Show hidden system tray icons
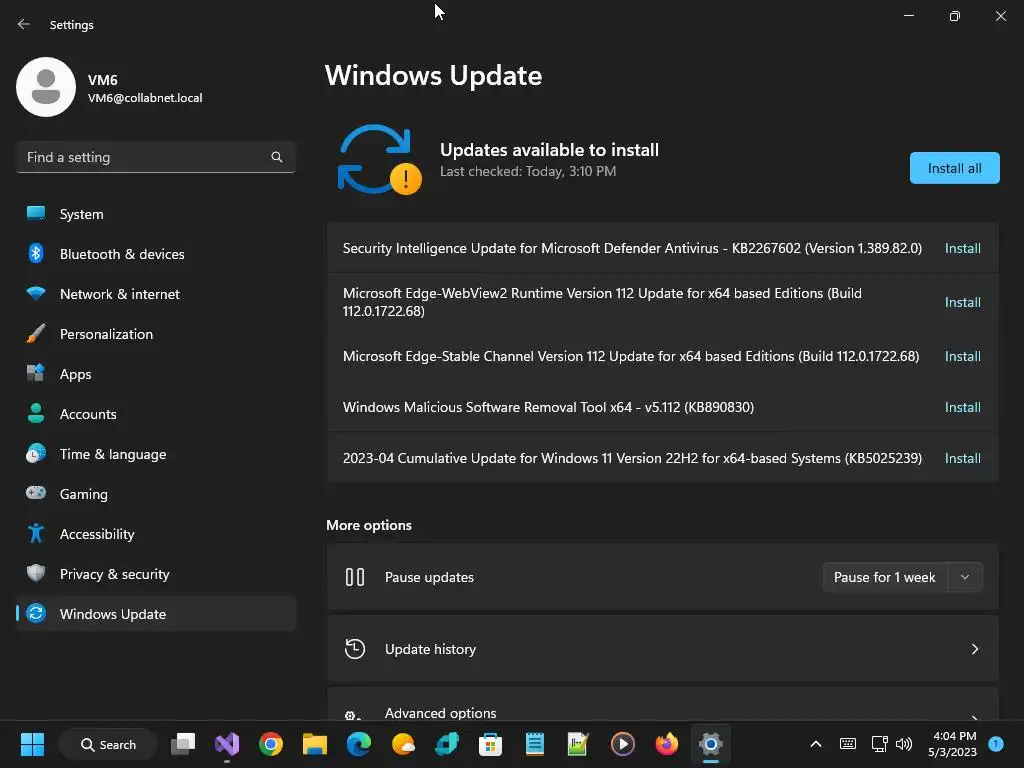The image size is (1024, 768). coord(816,744)
